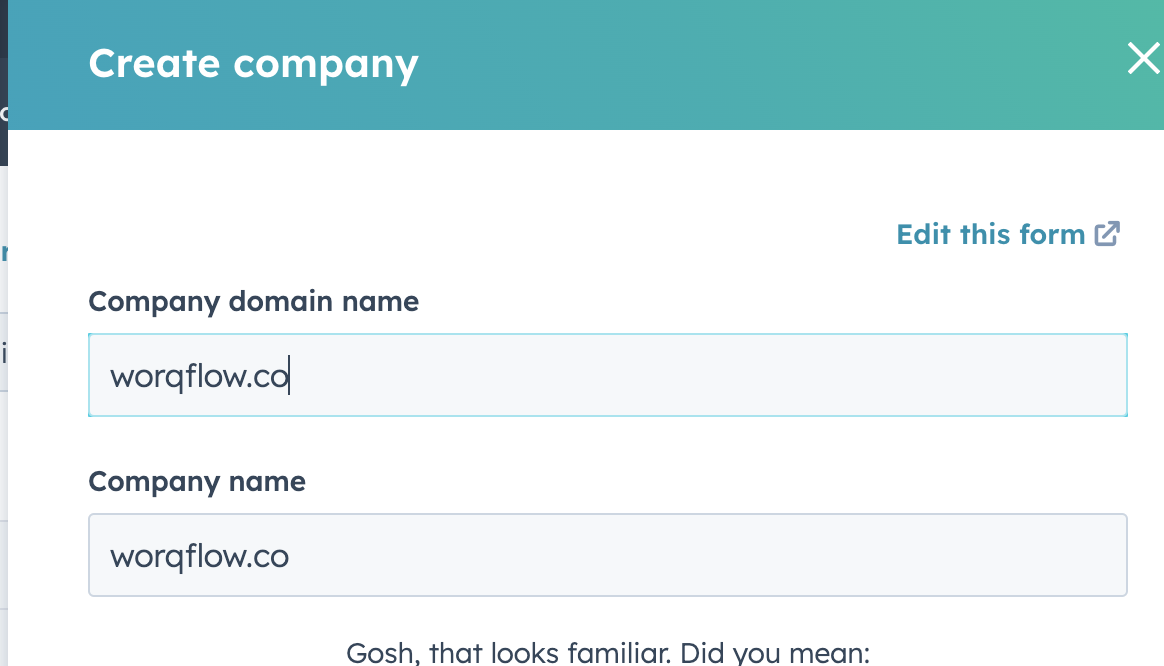Image resolution: width=1164 pixels, height=666 pixels.
Task: Click the white X icon in header
Action: click(x=1143, y=59)
